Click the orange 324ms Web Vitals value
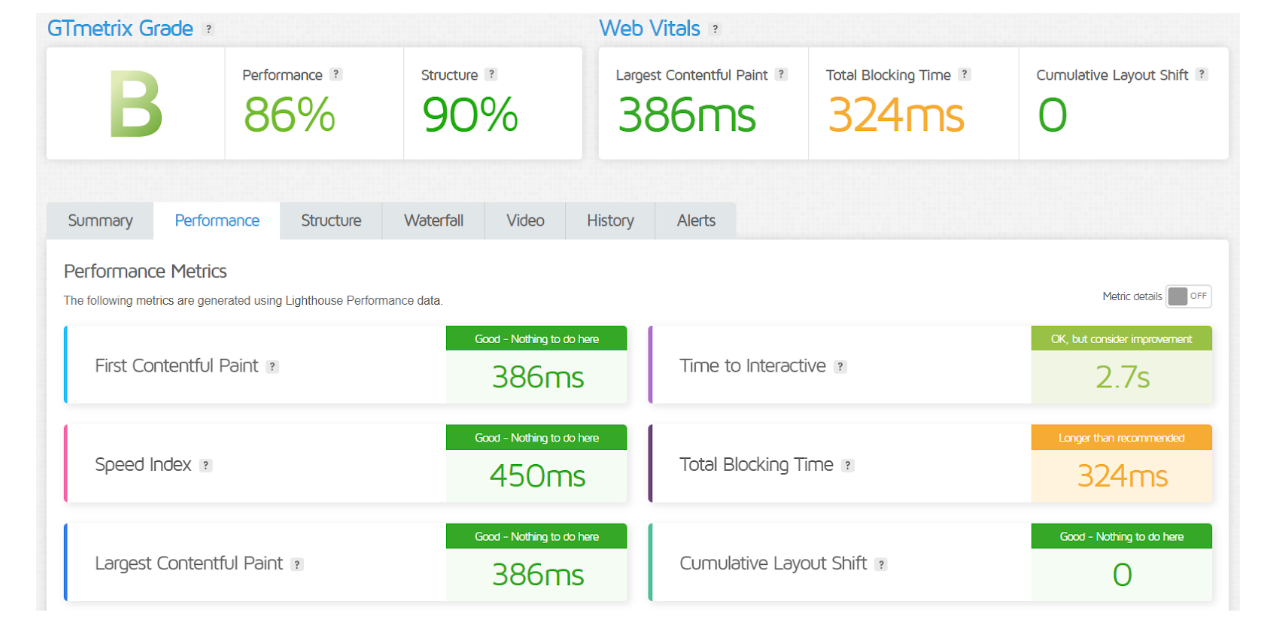This screenshot has width=1274, height=642. tap(896, 115)
